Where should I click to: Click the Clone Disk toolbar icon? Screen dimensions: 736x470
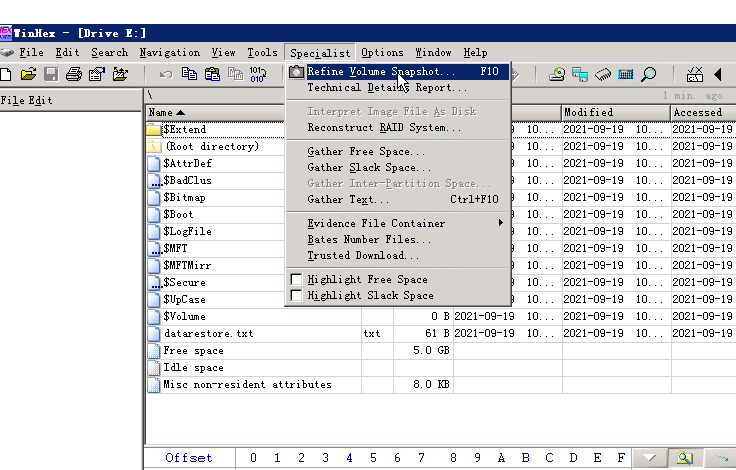click(x=580, y=74)
